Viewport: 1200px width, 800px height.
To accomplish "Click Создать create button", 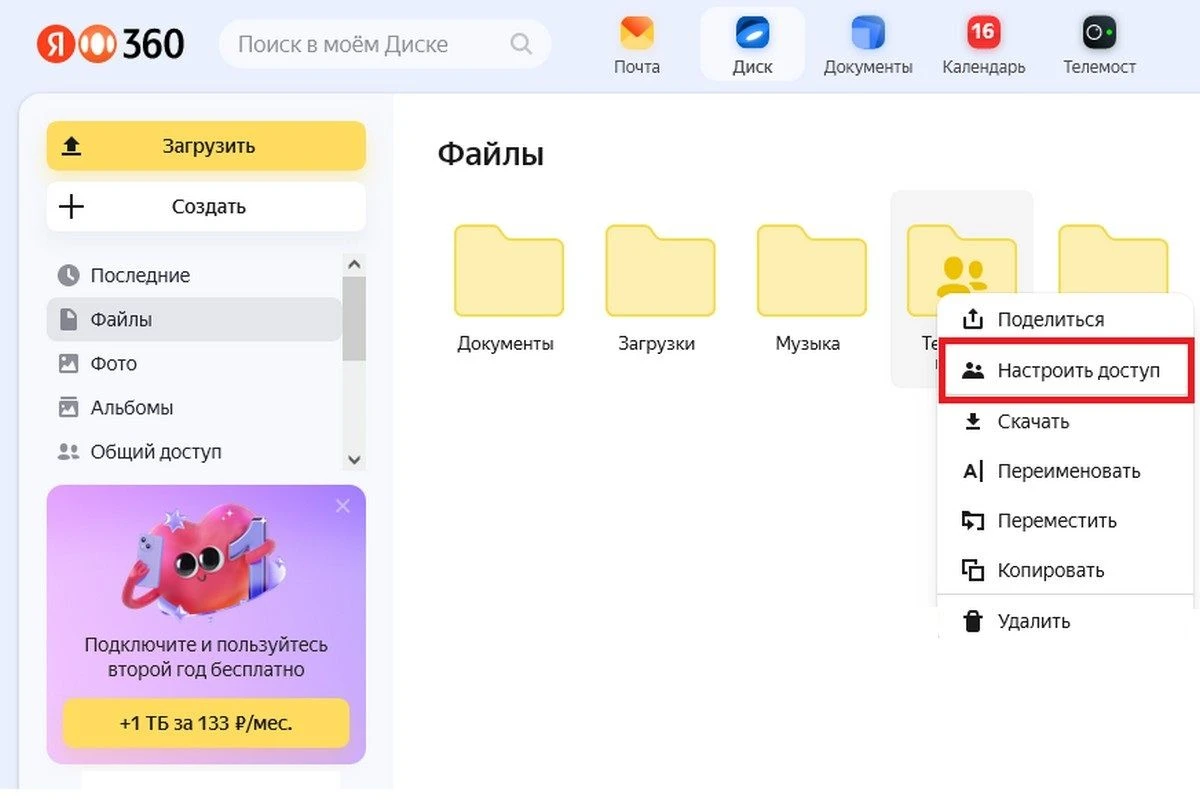I will click(206, 207).
